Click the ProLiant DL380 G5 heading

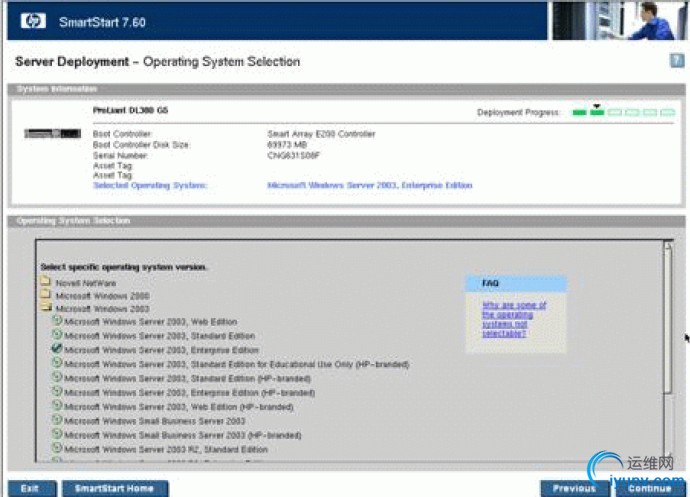[131, 110]
